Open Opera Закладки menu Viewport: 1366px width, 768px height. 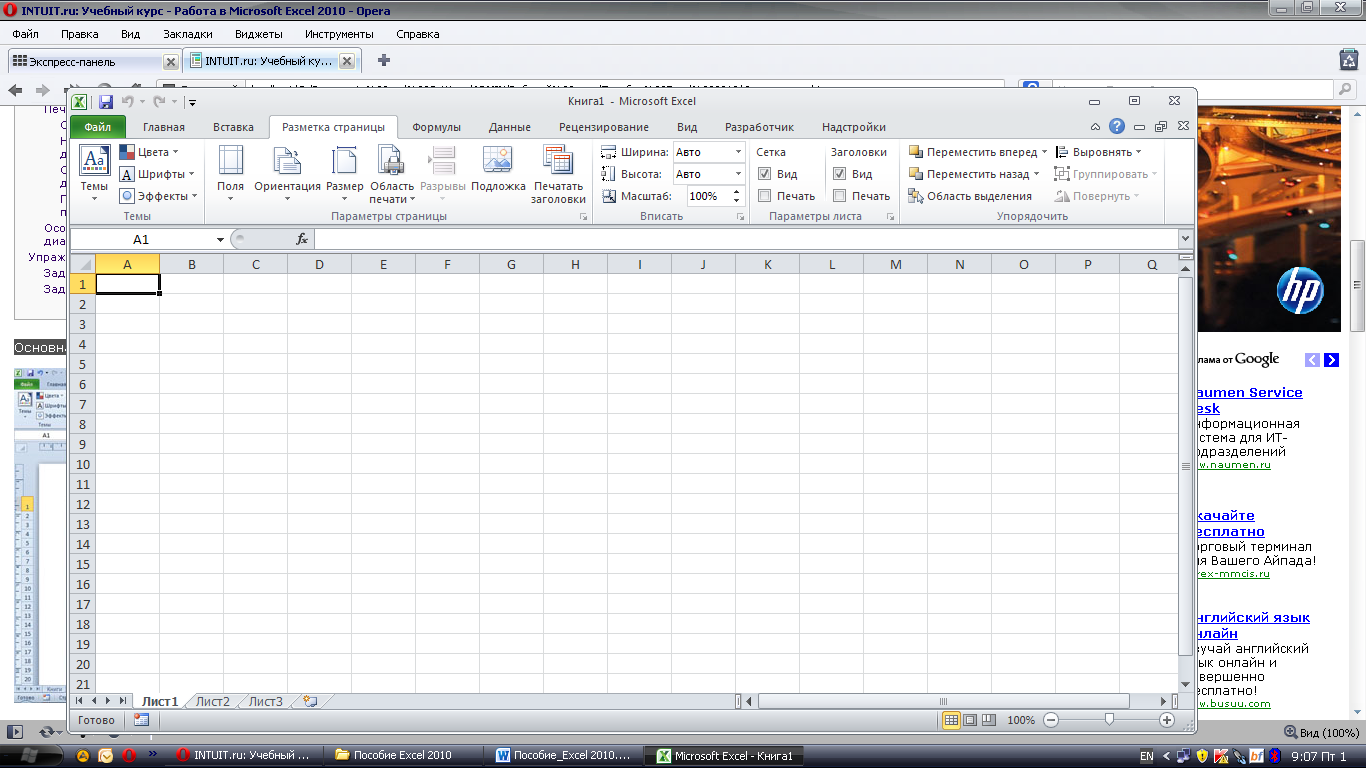pyautogui.click(x=188, y=34)
